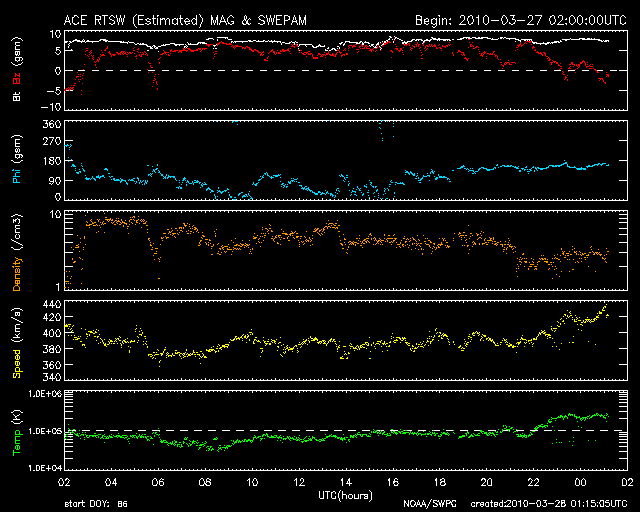The image size is (640, 512).
Task: Click the '420' speed axis value
Action: click(x=52, y=317)
